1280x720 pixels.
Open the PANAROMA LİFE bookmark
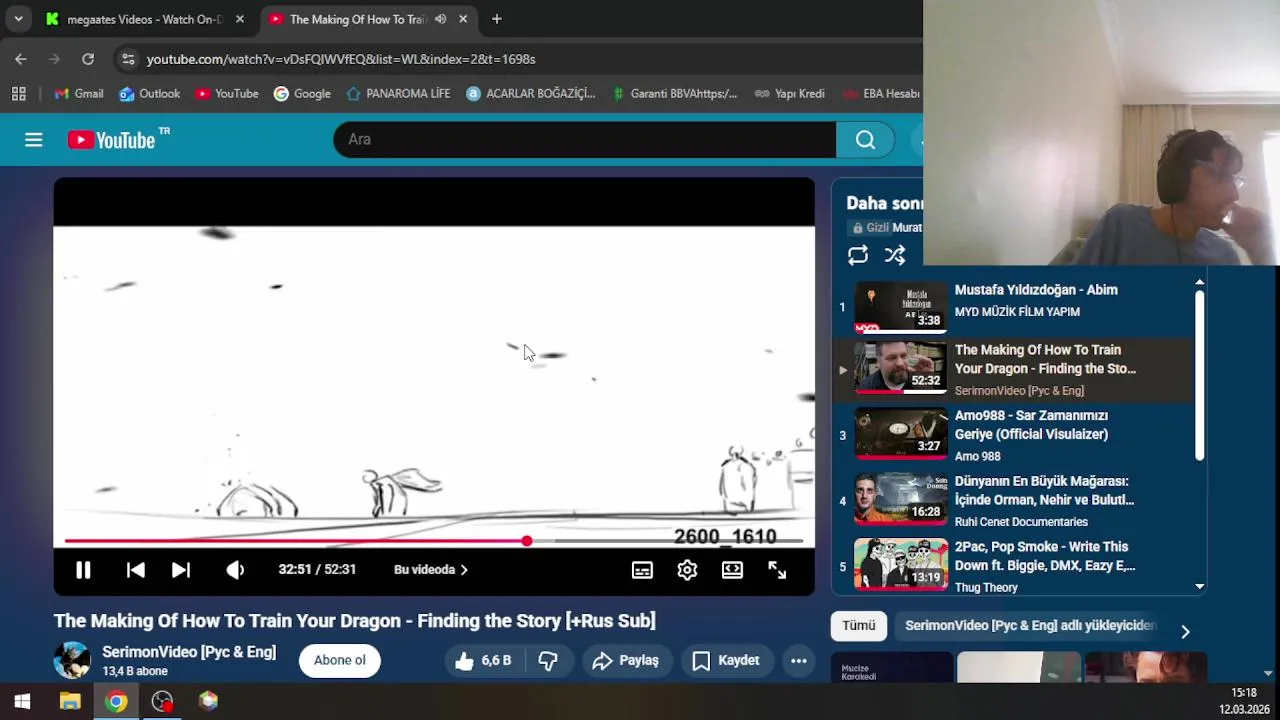tap(398, 94)
